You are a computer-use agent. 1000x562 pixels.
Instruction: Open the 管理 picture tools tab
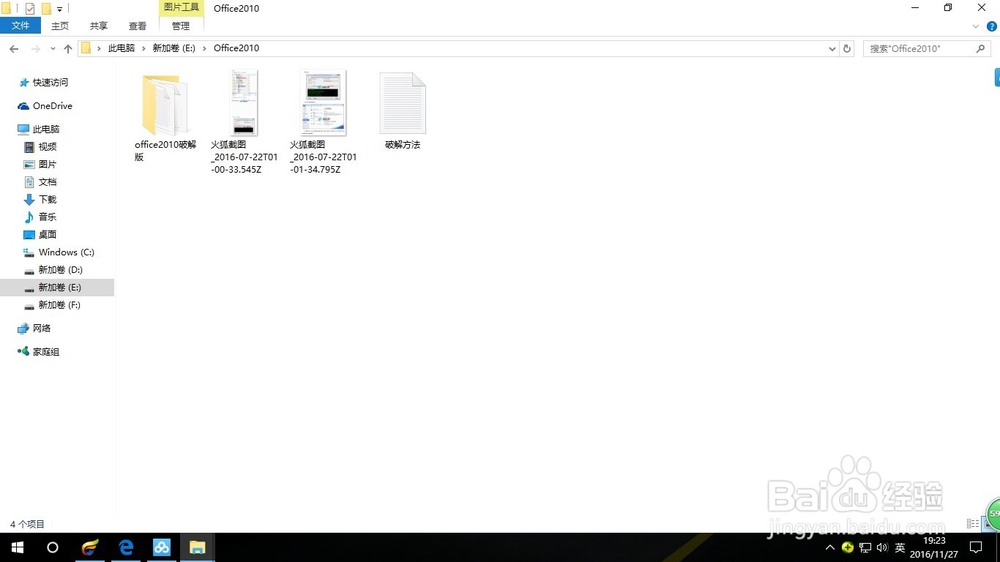(x=180, y=26)
